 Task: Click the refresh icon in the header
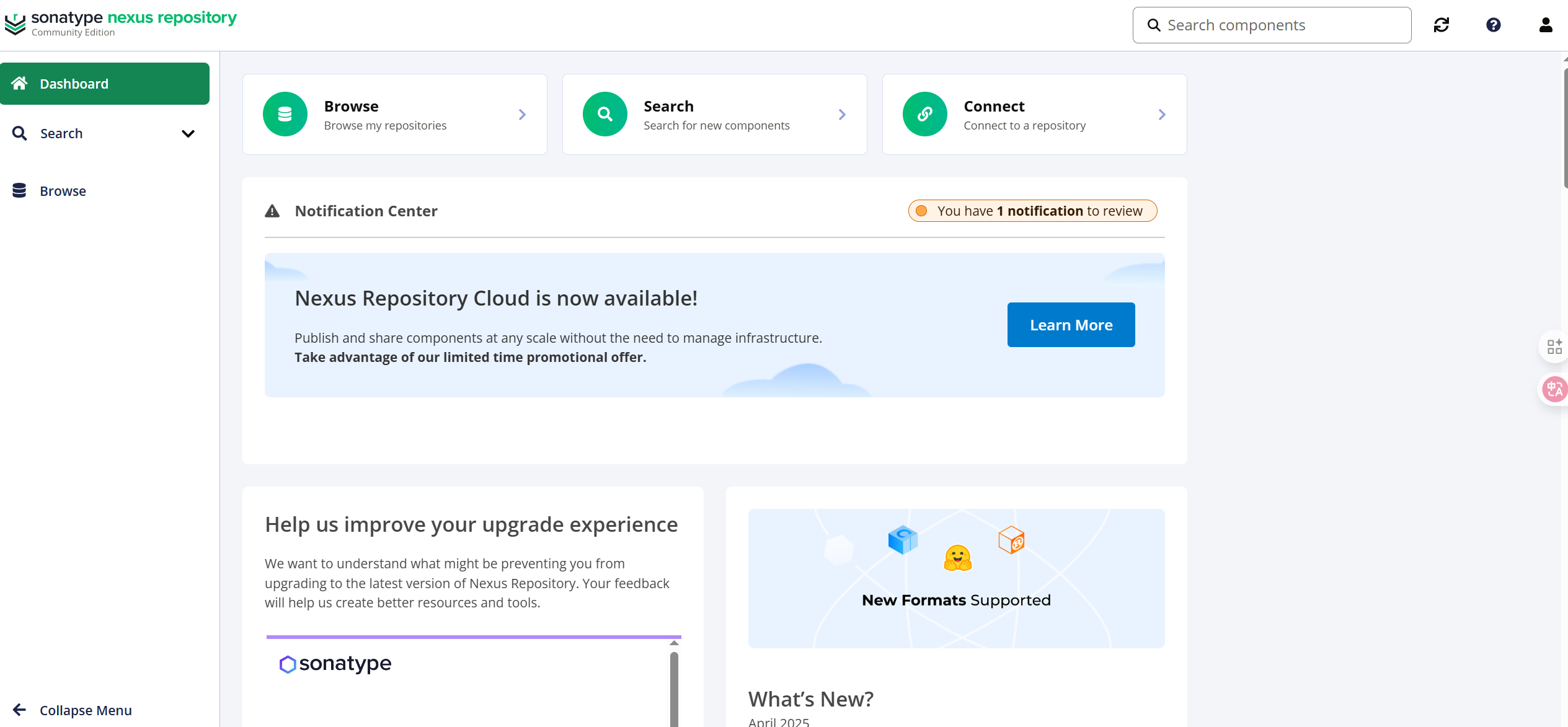click(1442, 25)
